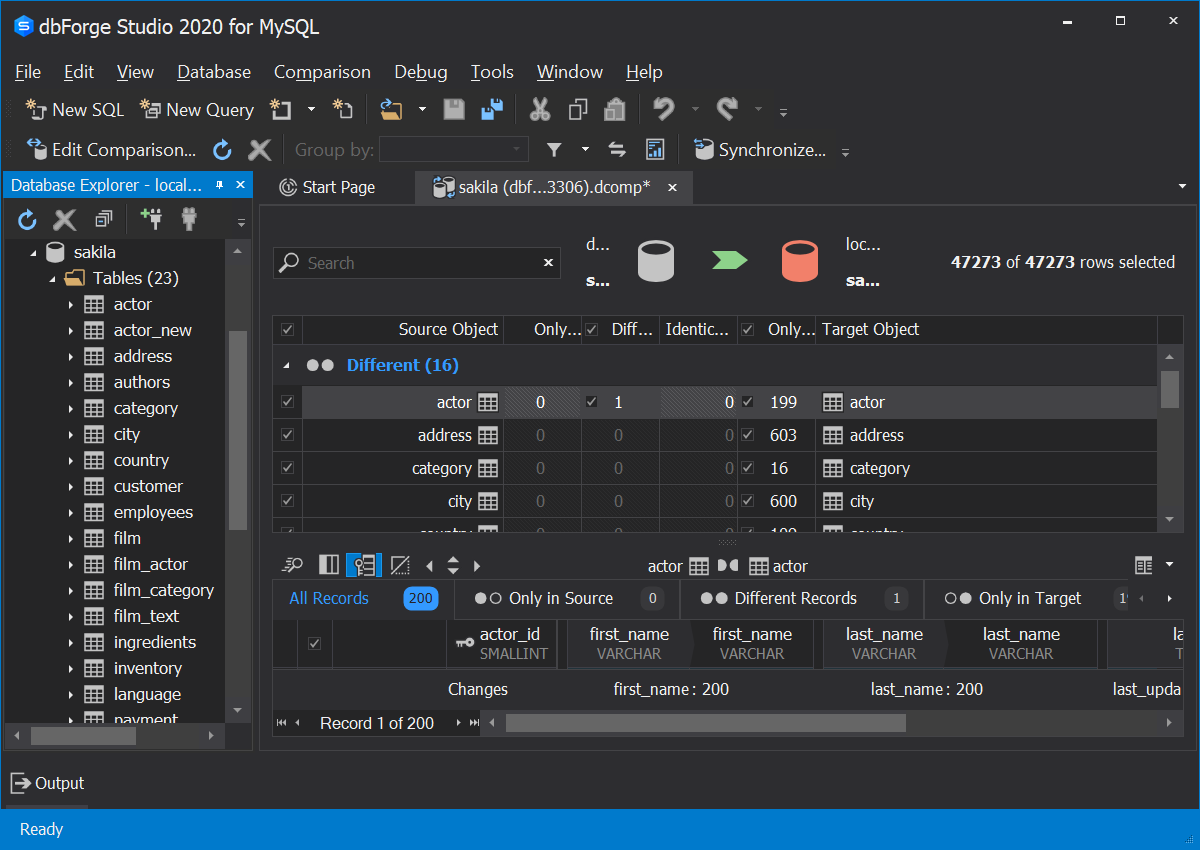This screenshot has height=850, width=1200.
Task: Click the Database Explorer vertical scrollbar
Action: (237, 429)
